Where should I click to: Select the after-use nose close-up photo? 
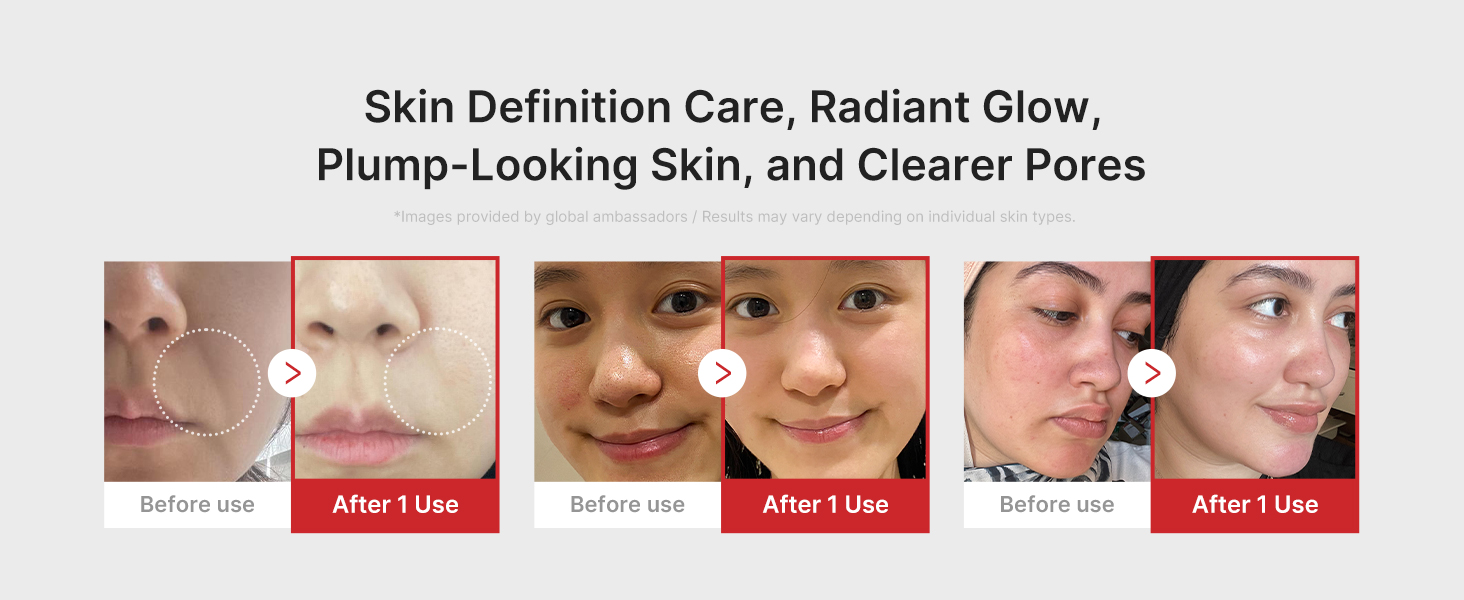(x=395, y=369)
